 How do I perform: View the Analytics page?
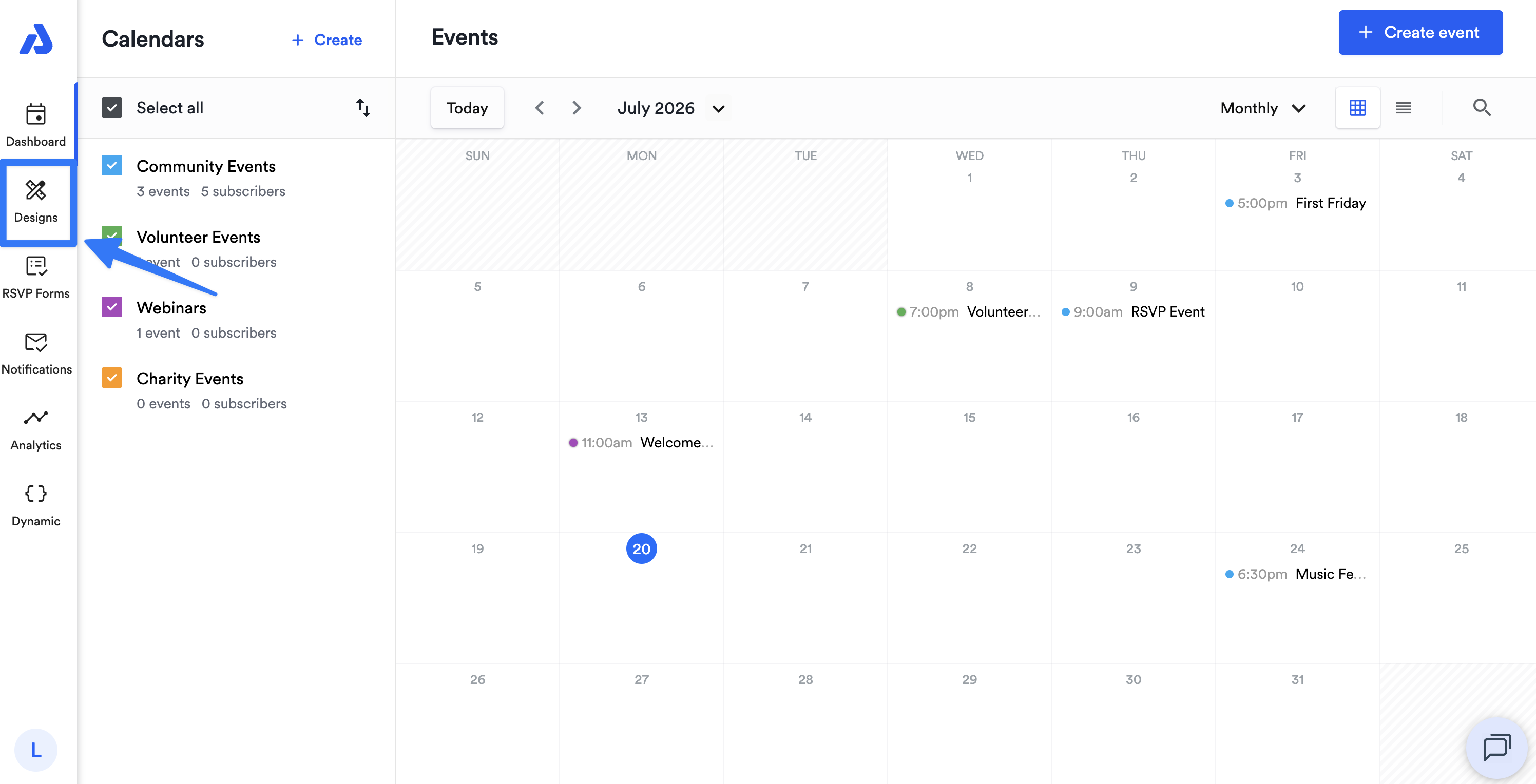point(36,429)
